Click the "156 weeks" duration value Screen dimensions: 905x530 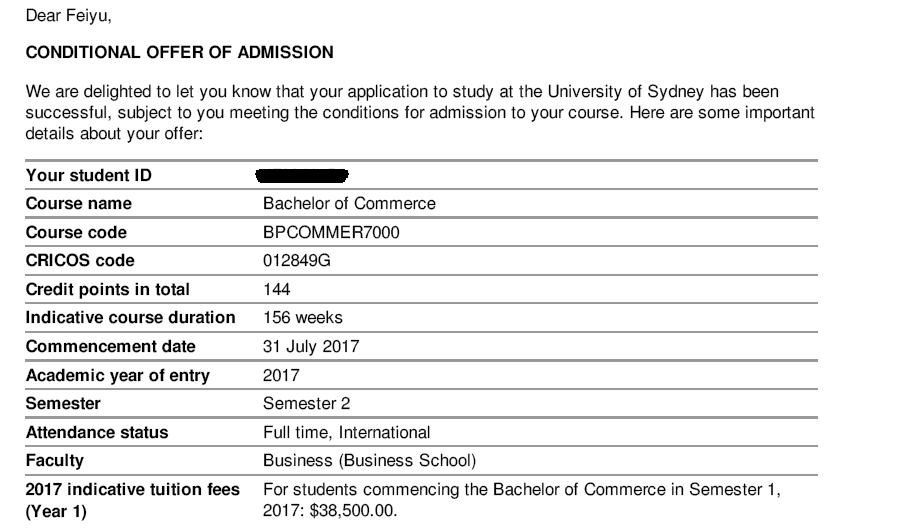coord(303,318)
